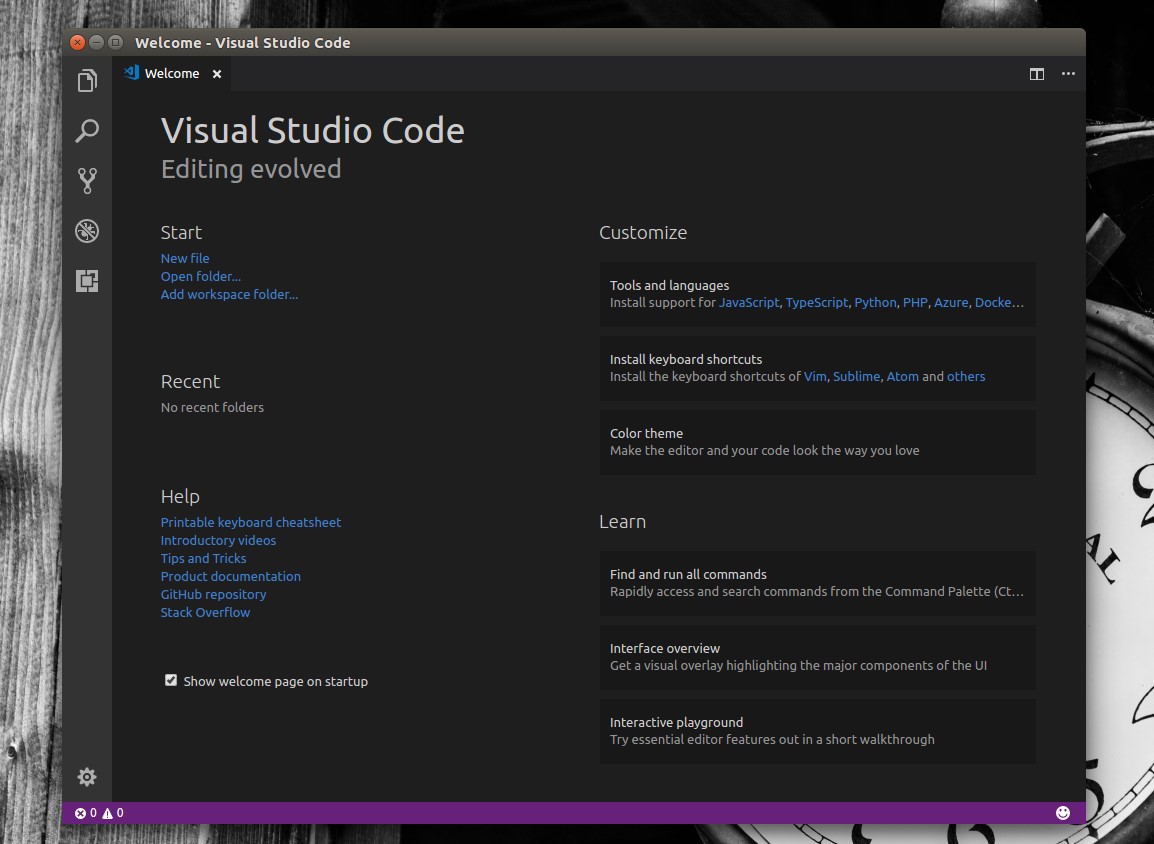
Task: Toggle Show welcome page on startup
Action: 171,680
